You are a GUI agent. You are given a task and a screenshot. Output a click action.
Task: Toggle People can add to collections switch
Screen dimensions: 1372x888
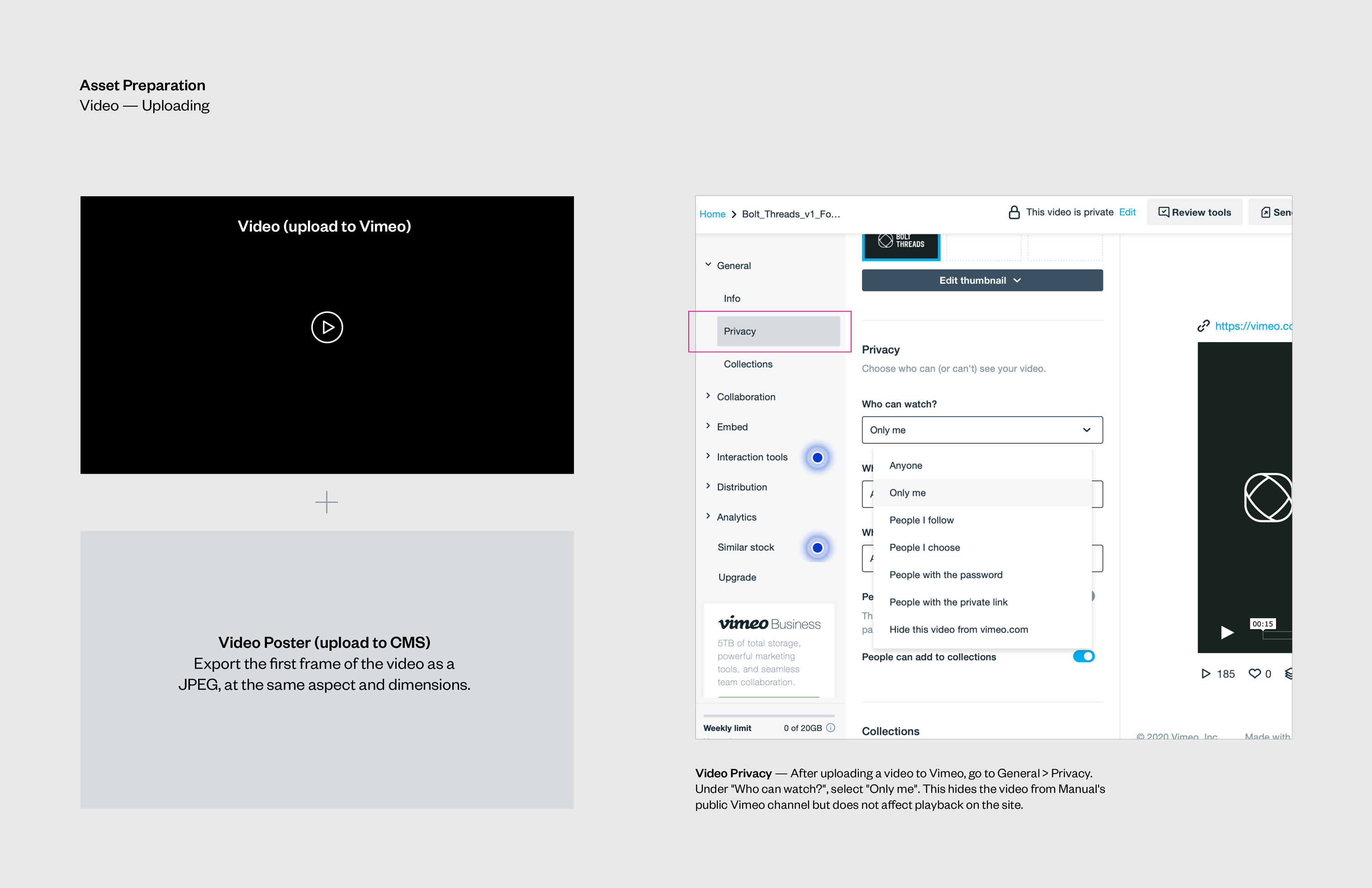point(1083,656)
